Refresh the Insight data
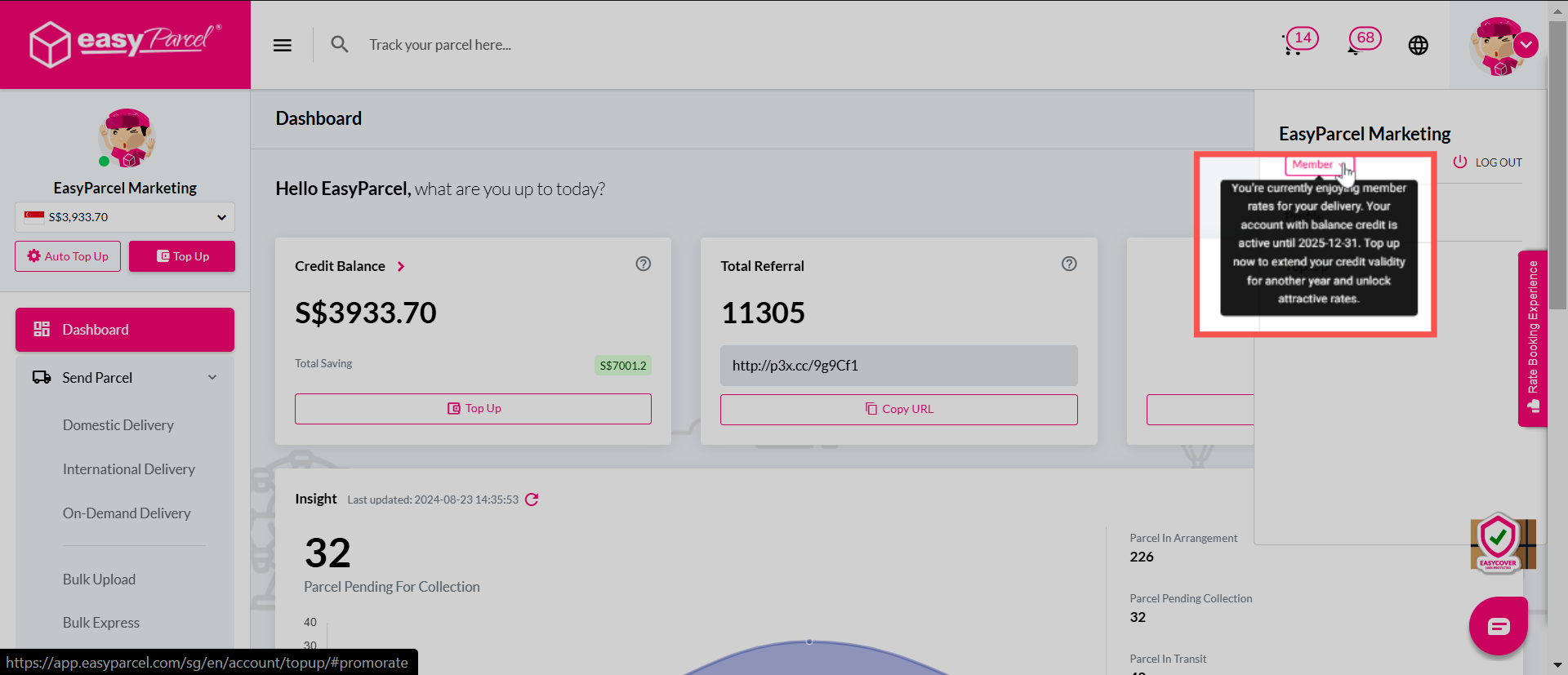Screen dimensions: 1568x675 (532, 500)
